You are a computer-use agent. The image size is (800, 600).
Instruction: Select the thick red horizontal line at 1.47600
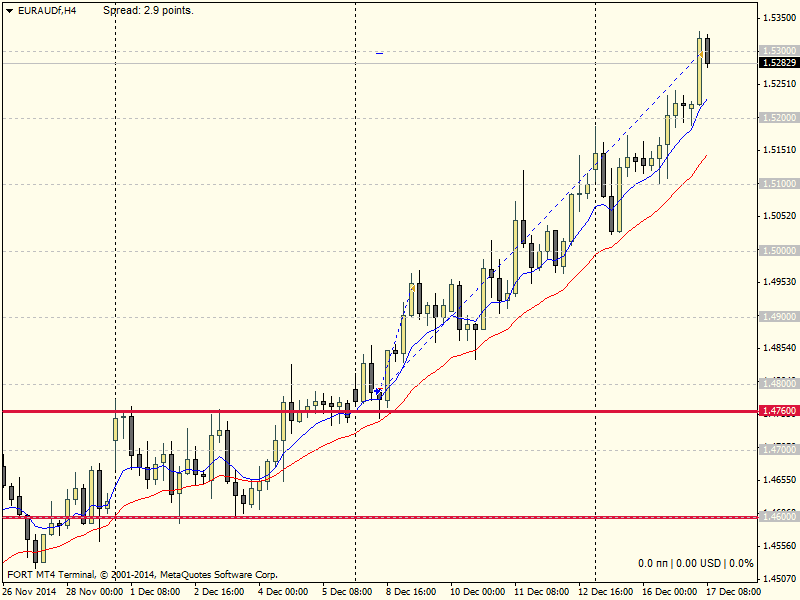pyautogui.click(x=380, y=411)
